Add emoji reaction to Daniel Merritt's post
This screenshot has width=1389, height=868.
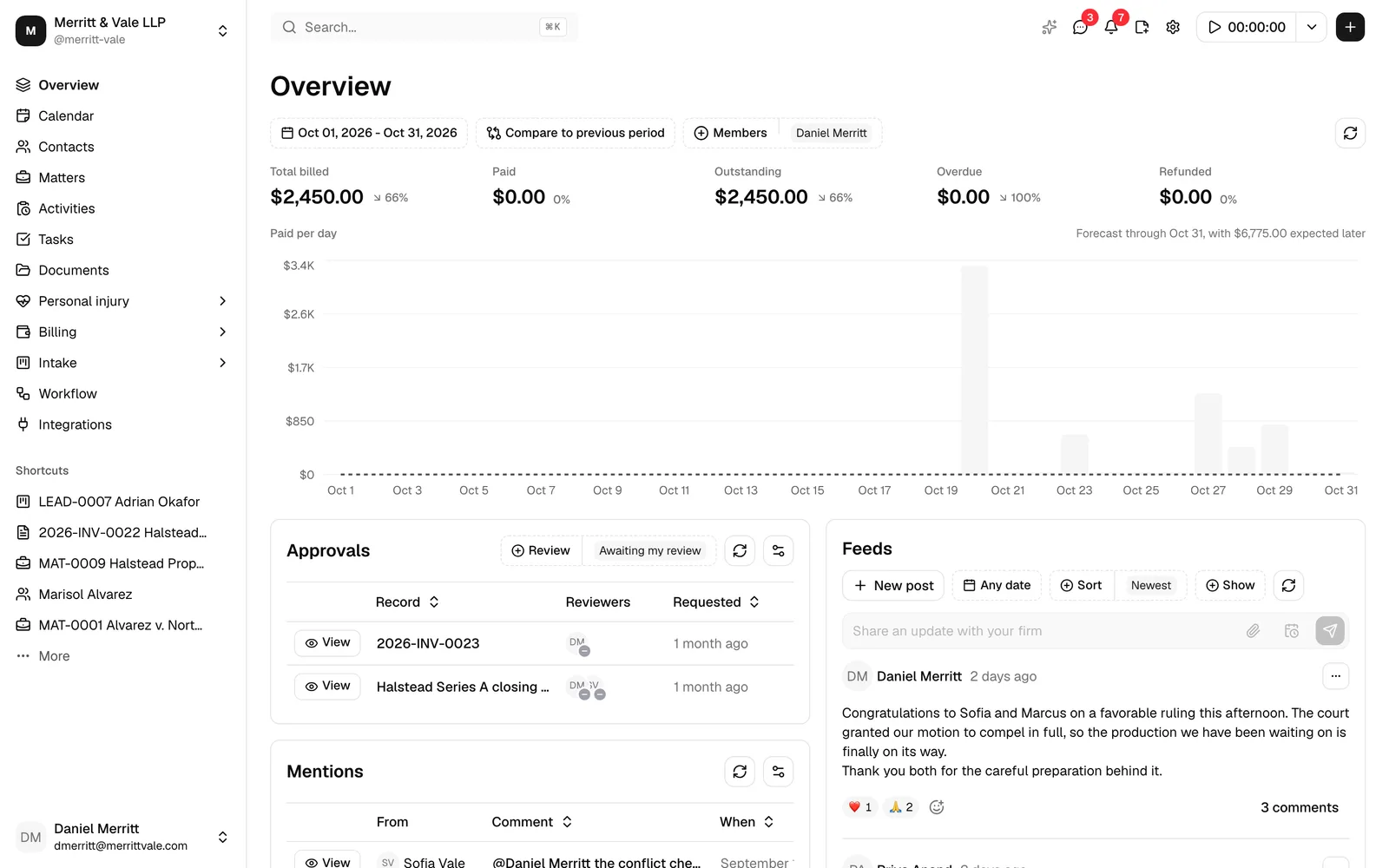point(937,807)
